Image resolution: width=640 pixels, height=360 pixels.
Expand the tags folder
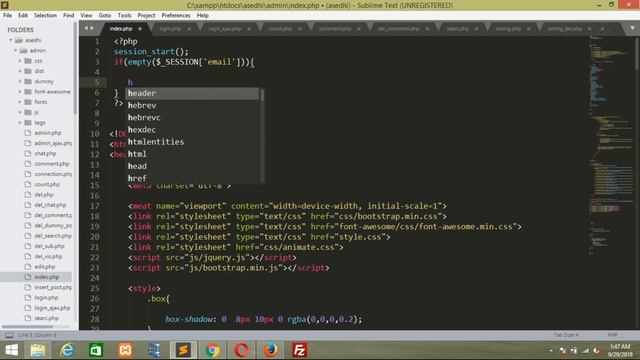[20, 122]
